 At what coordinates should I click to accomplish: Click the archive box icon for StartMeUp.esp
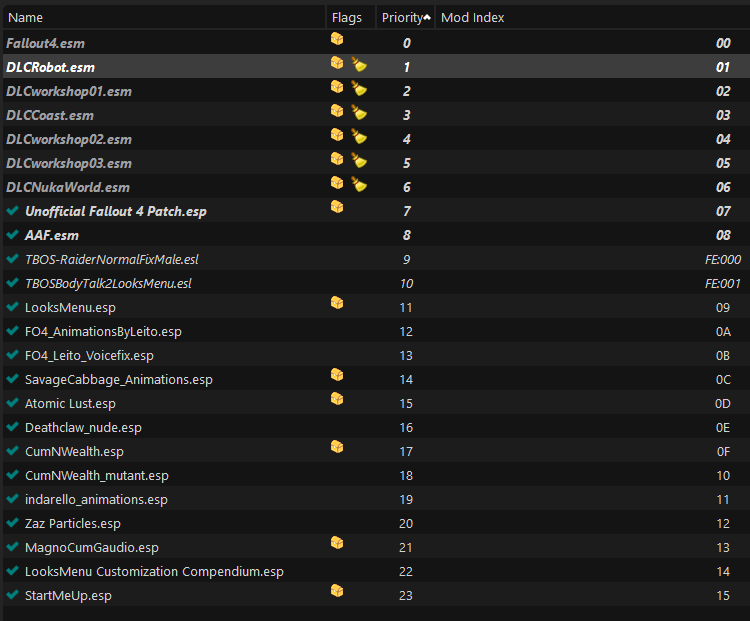(337, 591)
